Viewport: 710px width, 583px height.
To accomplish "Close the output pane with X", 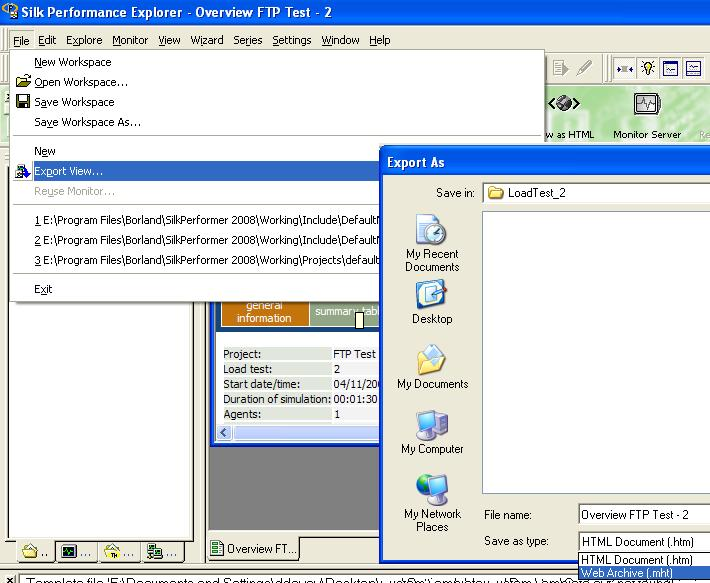I will click(x=10, y=578).
